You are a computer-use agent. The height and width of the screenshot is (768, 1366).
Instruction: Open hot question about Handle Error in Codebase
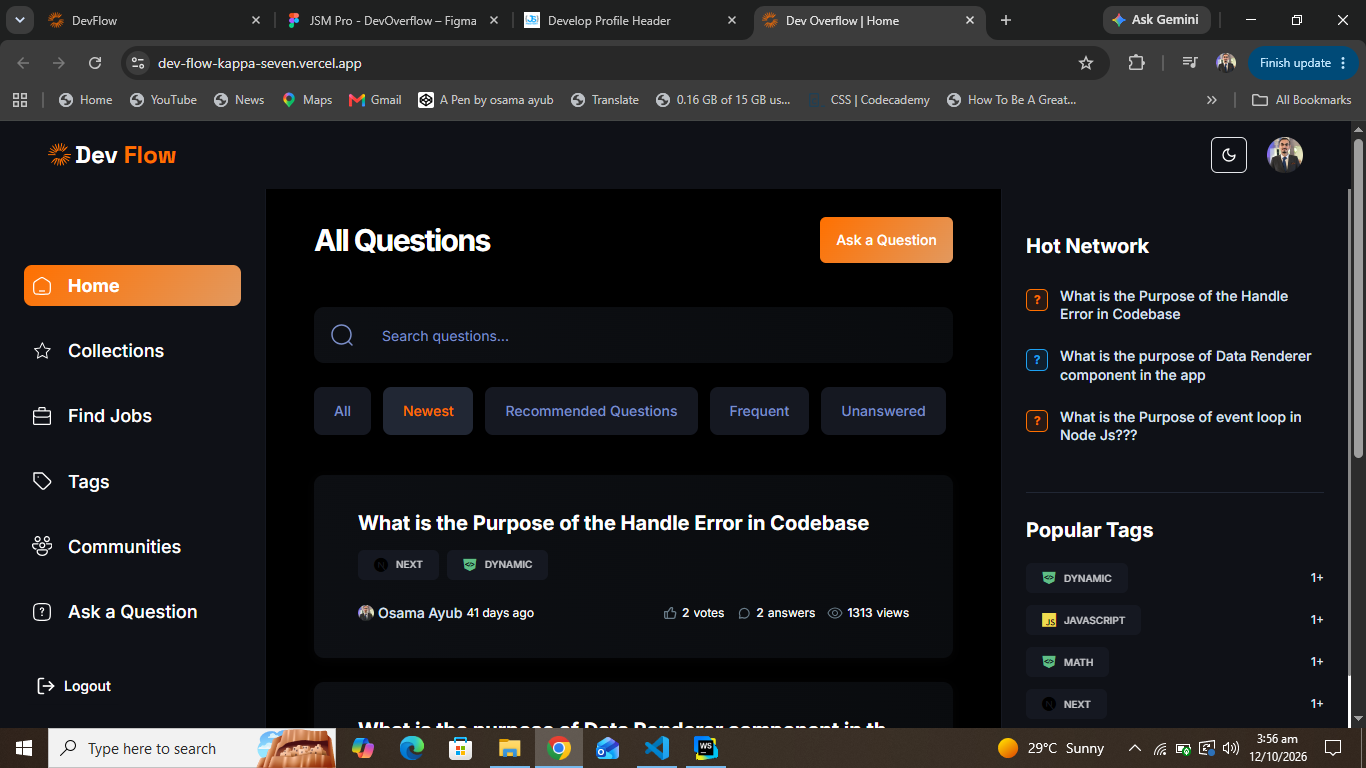click(x=1174, y=305)
